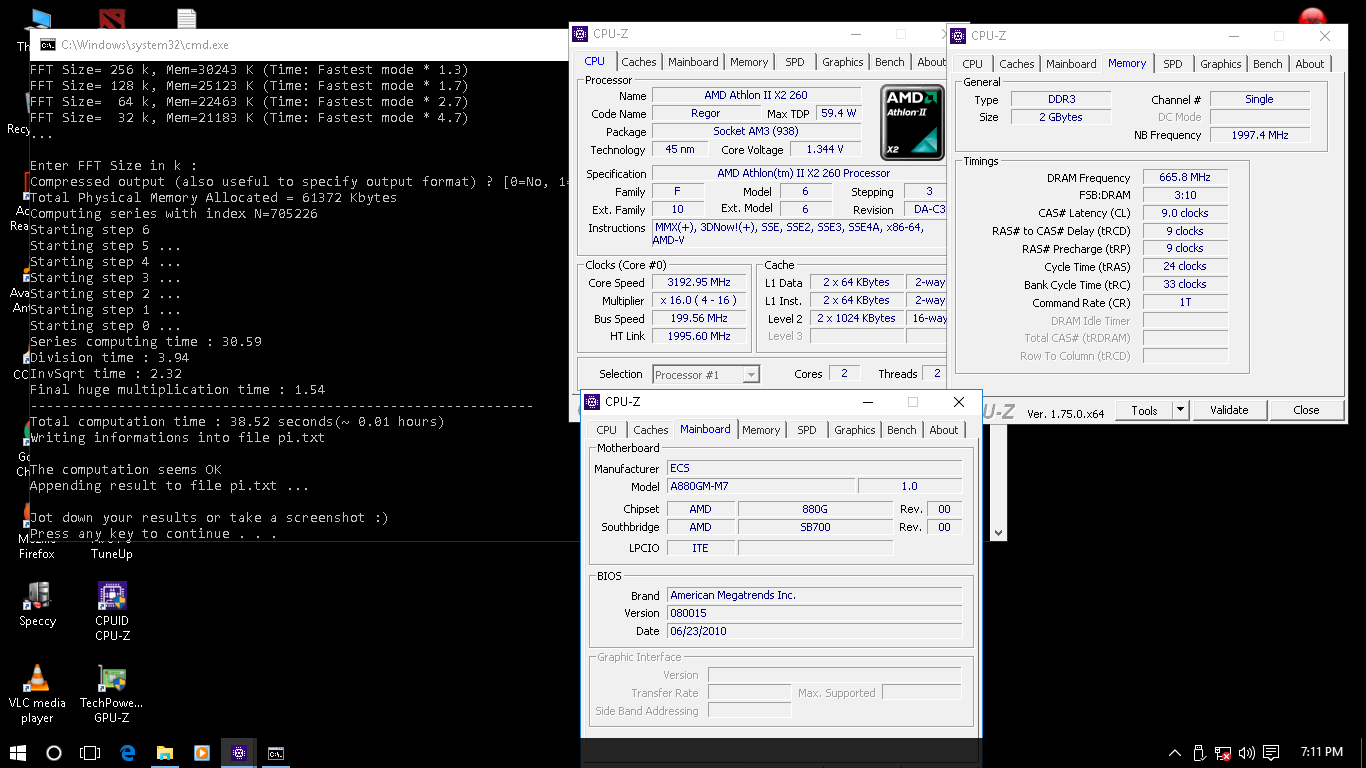This screenshot has height=768, width=1366.
Task: Click BIOS Brand American Megatrends Inc.
Action: point(814,595)
